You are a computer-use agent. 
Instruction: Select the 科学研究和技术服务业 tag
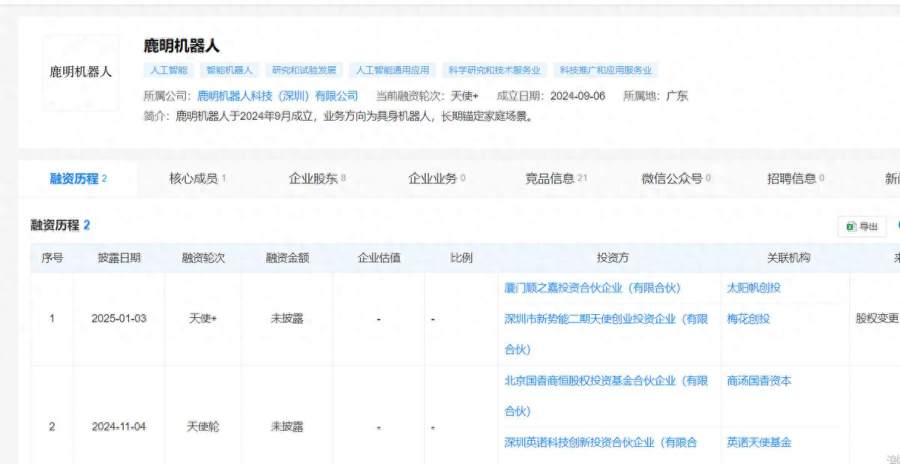click(x=495, y=71)
